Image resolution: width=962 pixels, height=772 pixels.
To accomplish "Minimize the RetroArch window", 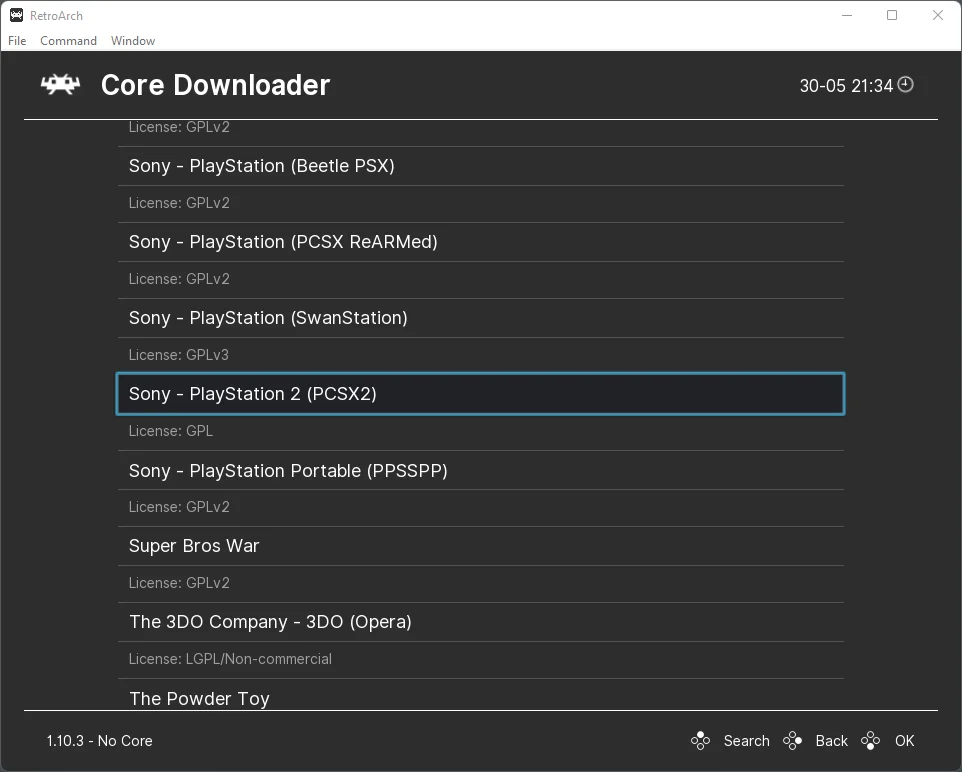I will tap(847, 15).
